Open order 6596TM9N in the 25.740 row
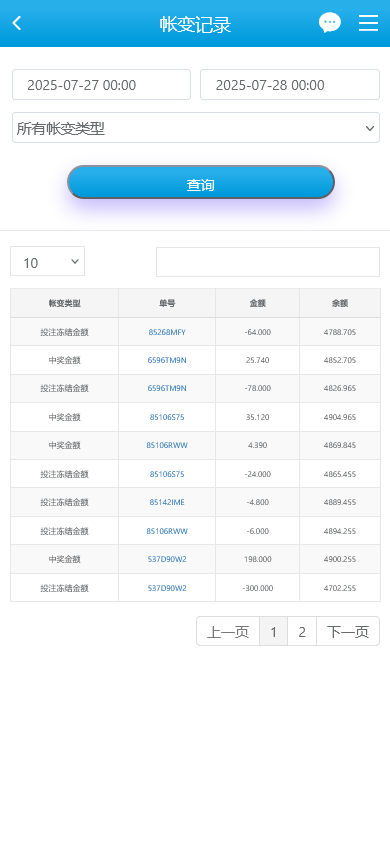The width and height of the screenshot is (390, 844). point(167,360)
